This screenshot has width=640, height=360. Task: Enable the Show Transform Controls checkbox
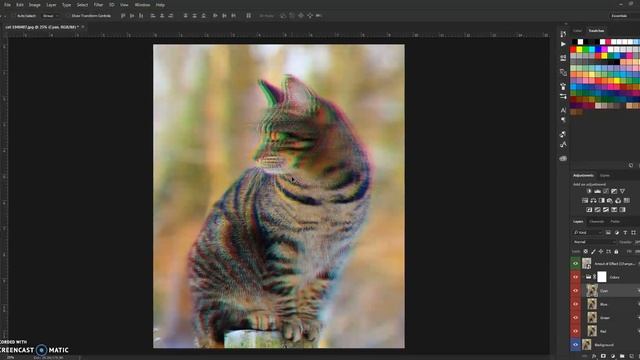coord(68,16)
